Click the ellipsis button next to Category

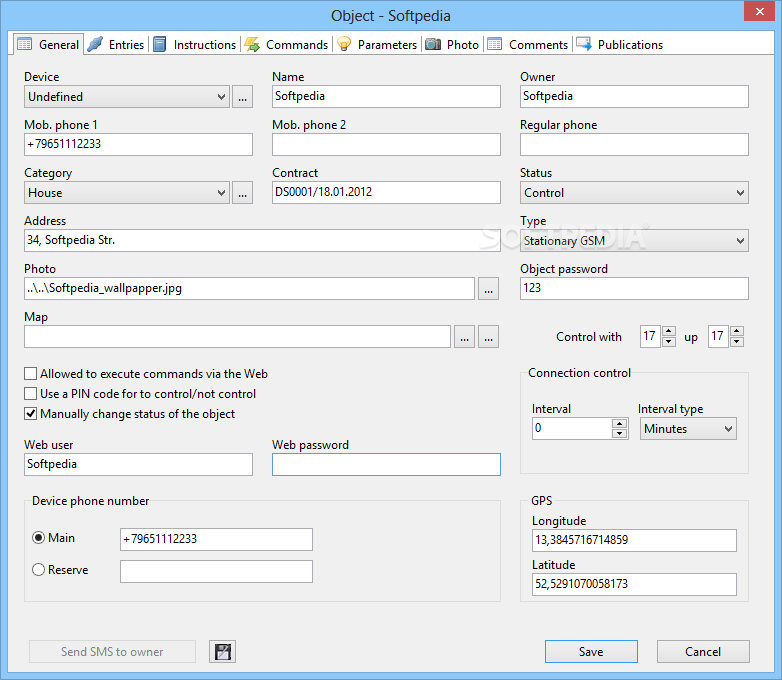242,193
